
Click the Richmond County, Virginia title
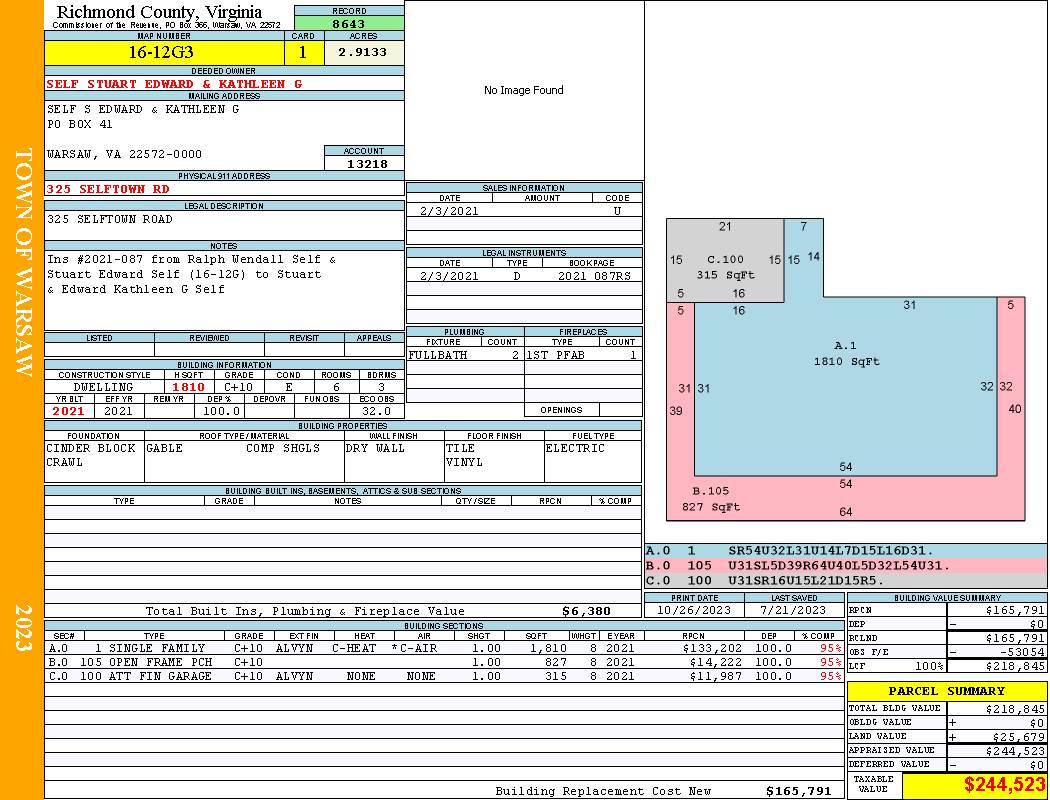[159, 12]
